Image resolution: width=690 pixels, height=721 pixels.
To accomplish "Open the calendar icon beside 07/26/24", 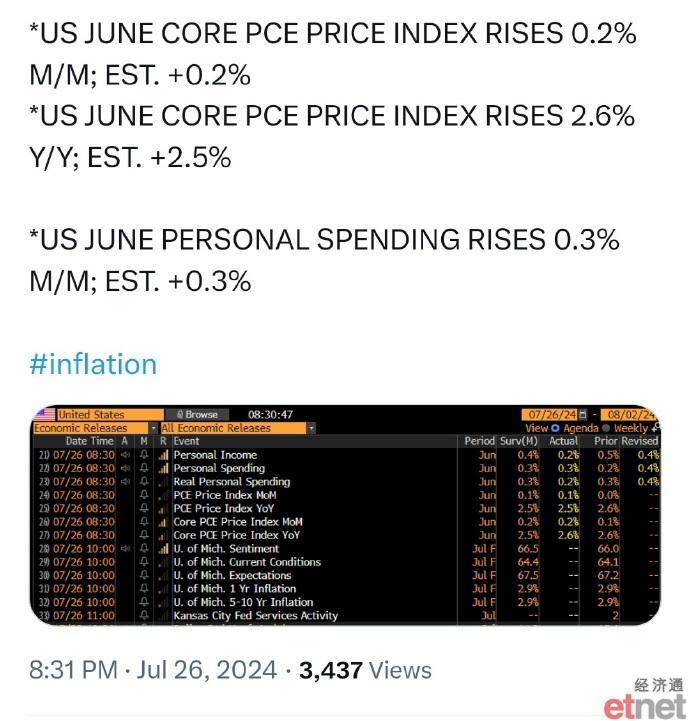I will 582,414.
